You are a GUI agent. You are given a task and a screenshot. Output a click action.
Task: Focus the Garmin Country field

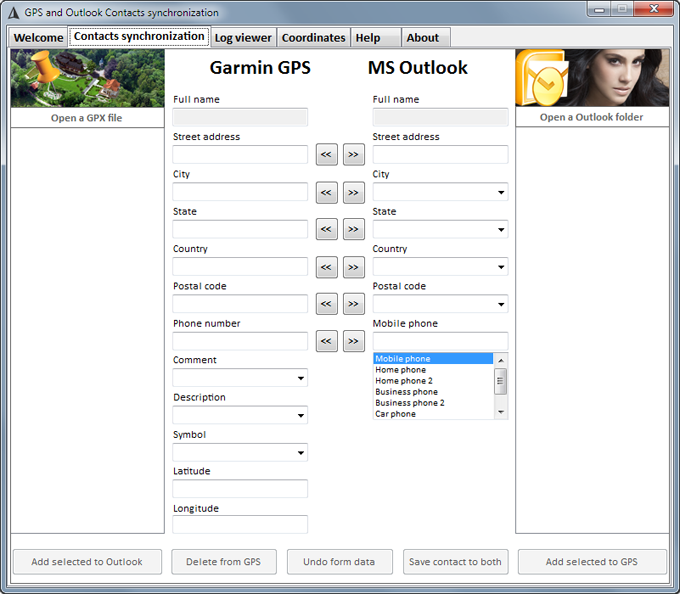(240, 267)
